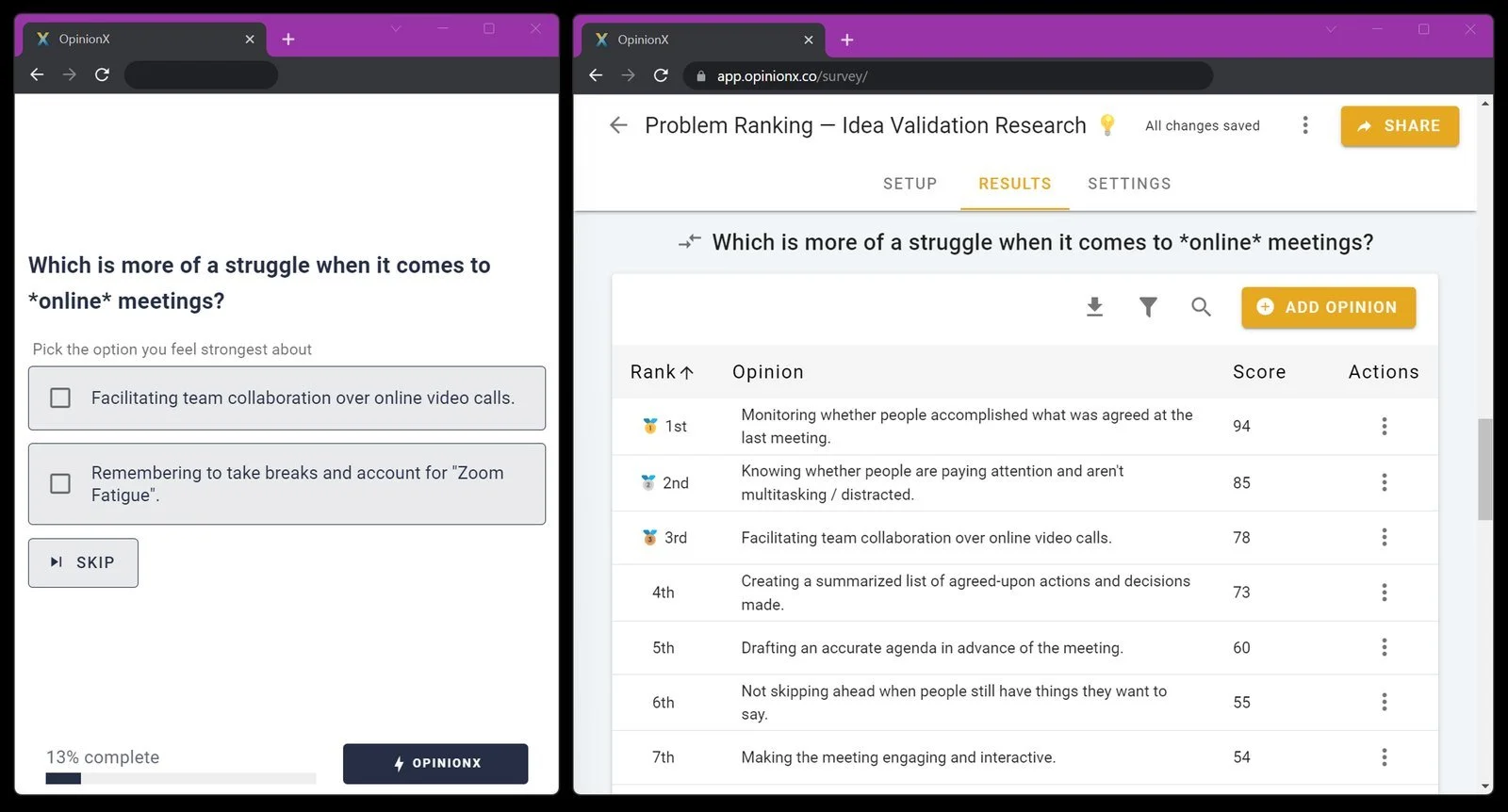Click the right window's vertical scrollbar
The width and height of the screenshot is (1508, 812).
(1485, 469)
